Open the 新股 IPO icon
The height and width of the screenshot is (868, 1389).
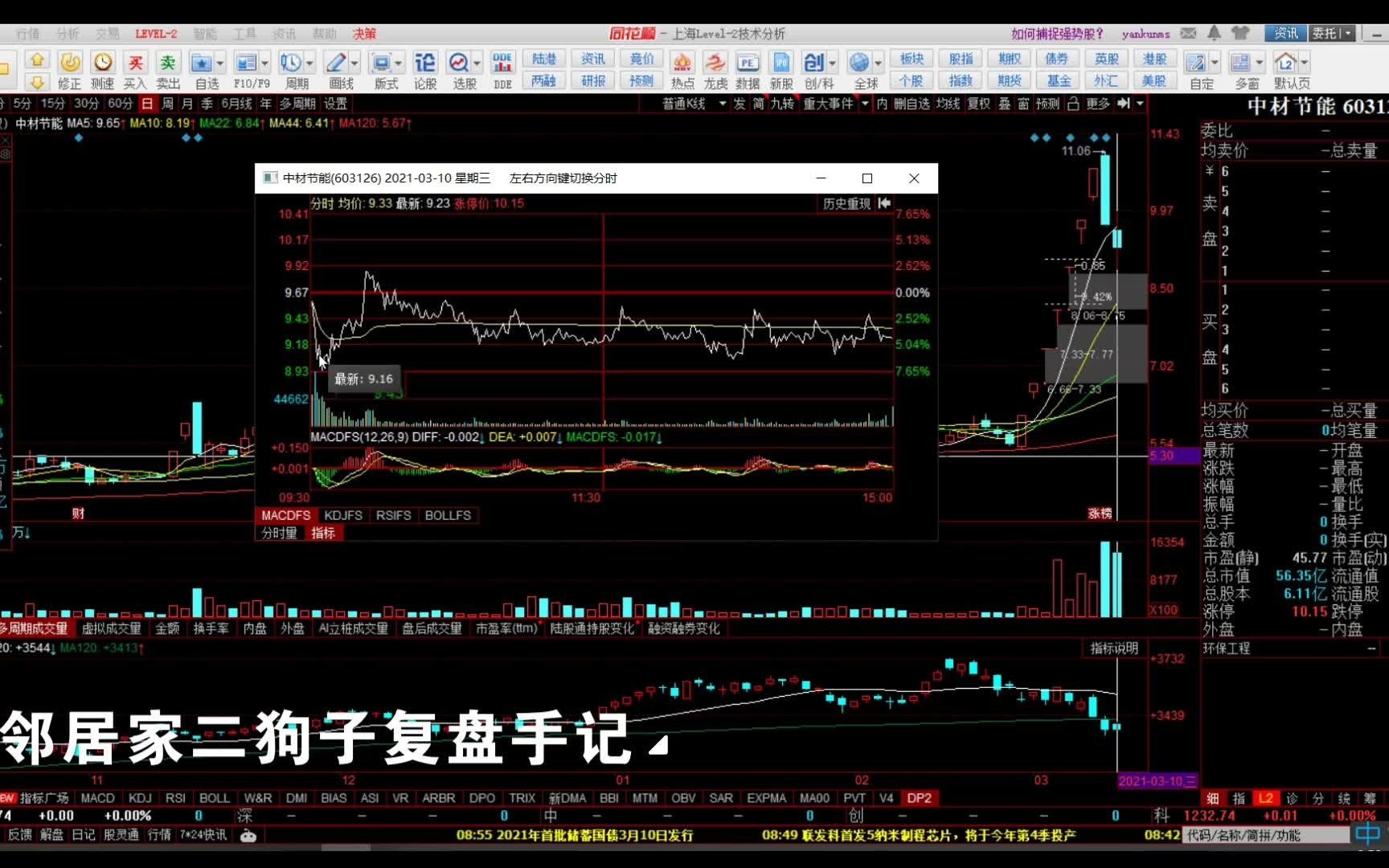click(x=781, y=63)
